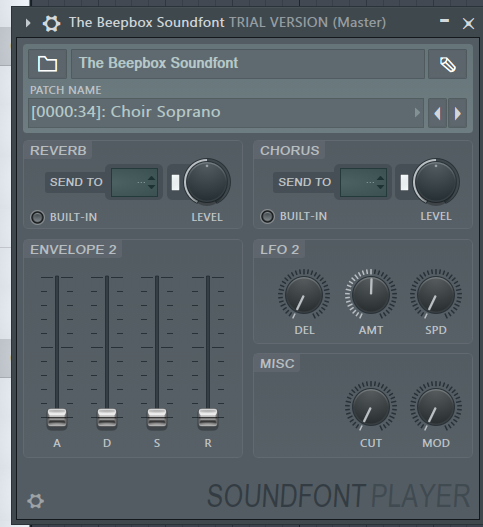The image size is (483, 527).
Task: Decrease the Reverb send track number
Action: pyautogui.click(x=152, y=186)
